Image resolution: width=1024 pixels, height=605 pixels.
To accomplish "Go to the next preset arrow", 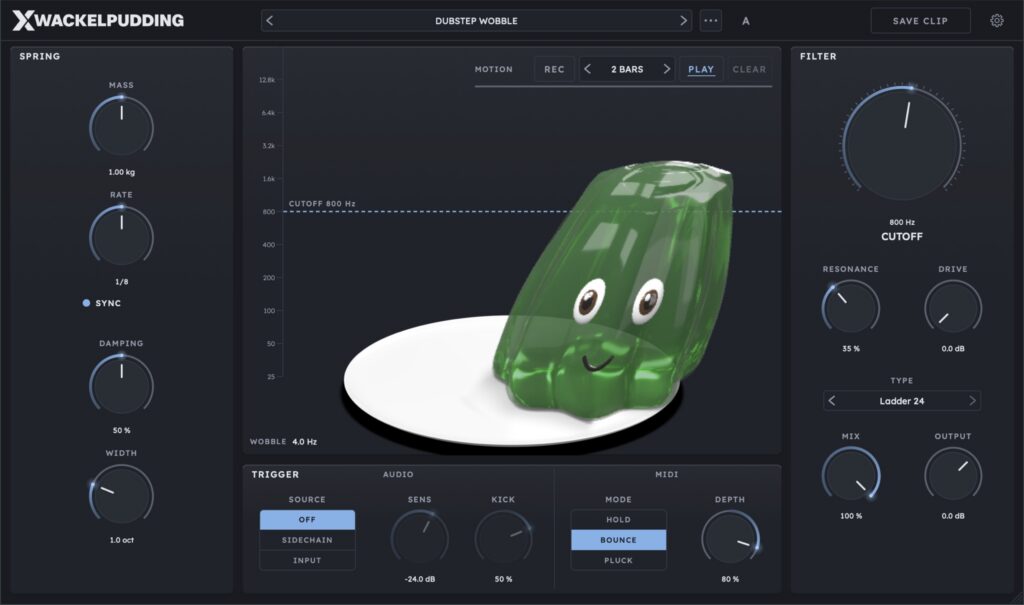I will [683, 20].
